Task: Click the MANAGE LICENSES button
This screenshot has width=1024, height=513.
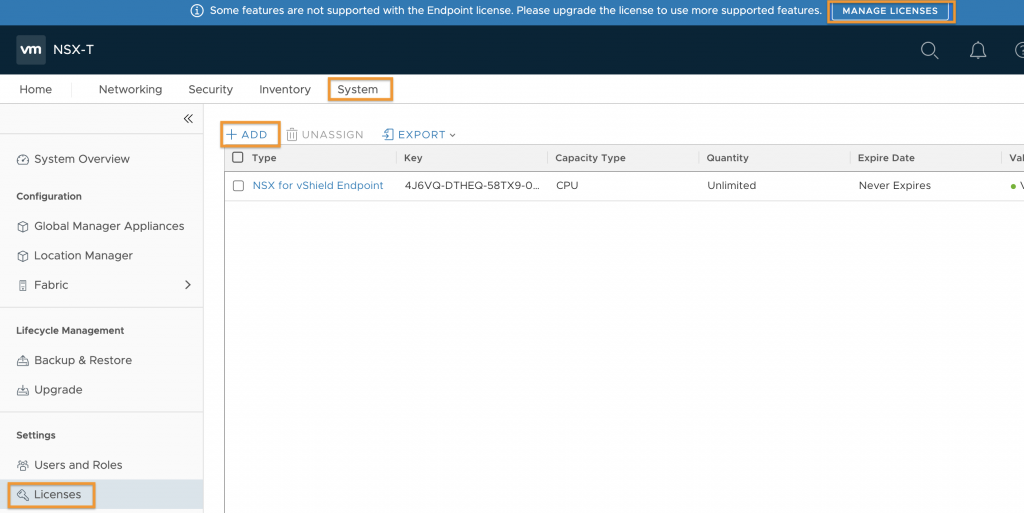Action: click(890, 11)
